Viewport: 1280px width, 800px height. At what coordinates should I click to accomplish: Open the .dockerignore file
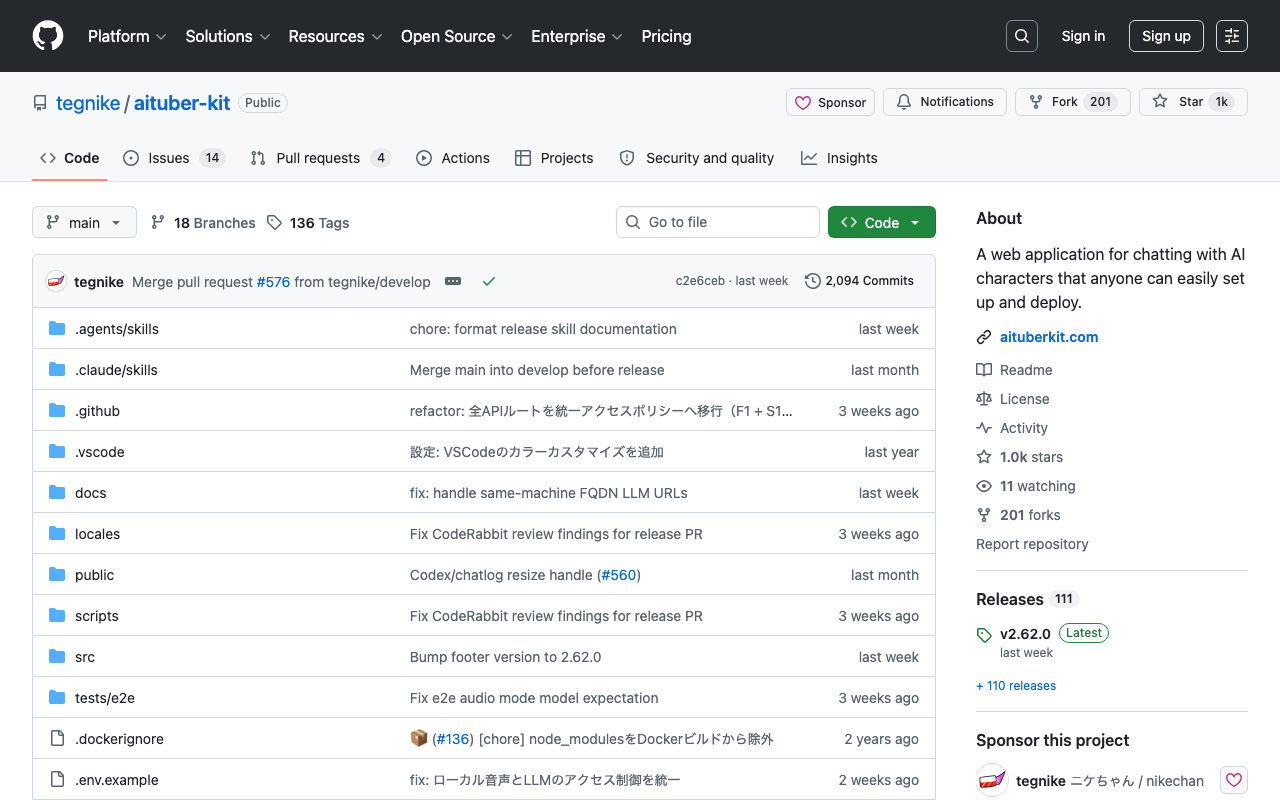pos(119,739)
